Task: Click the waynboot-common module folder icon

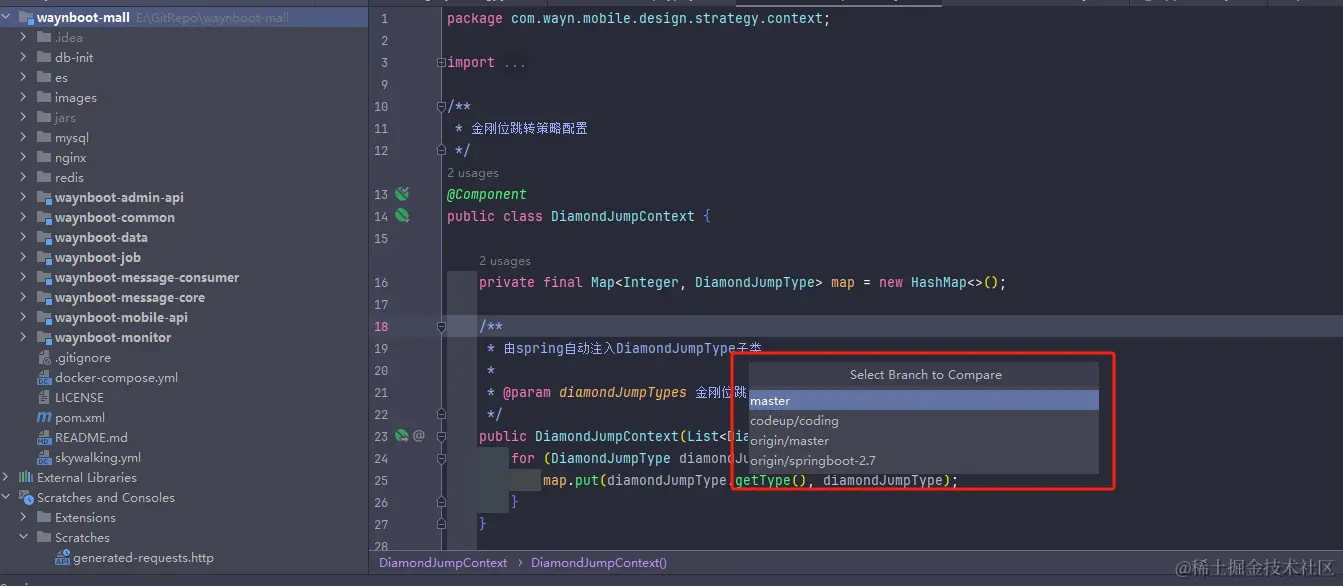Action: (x=44, y=217)
